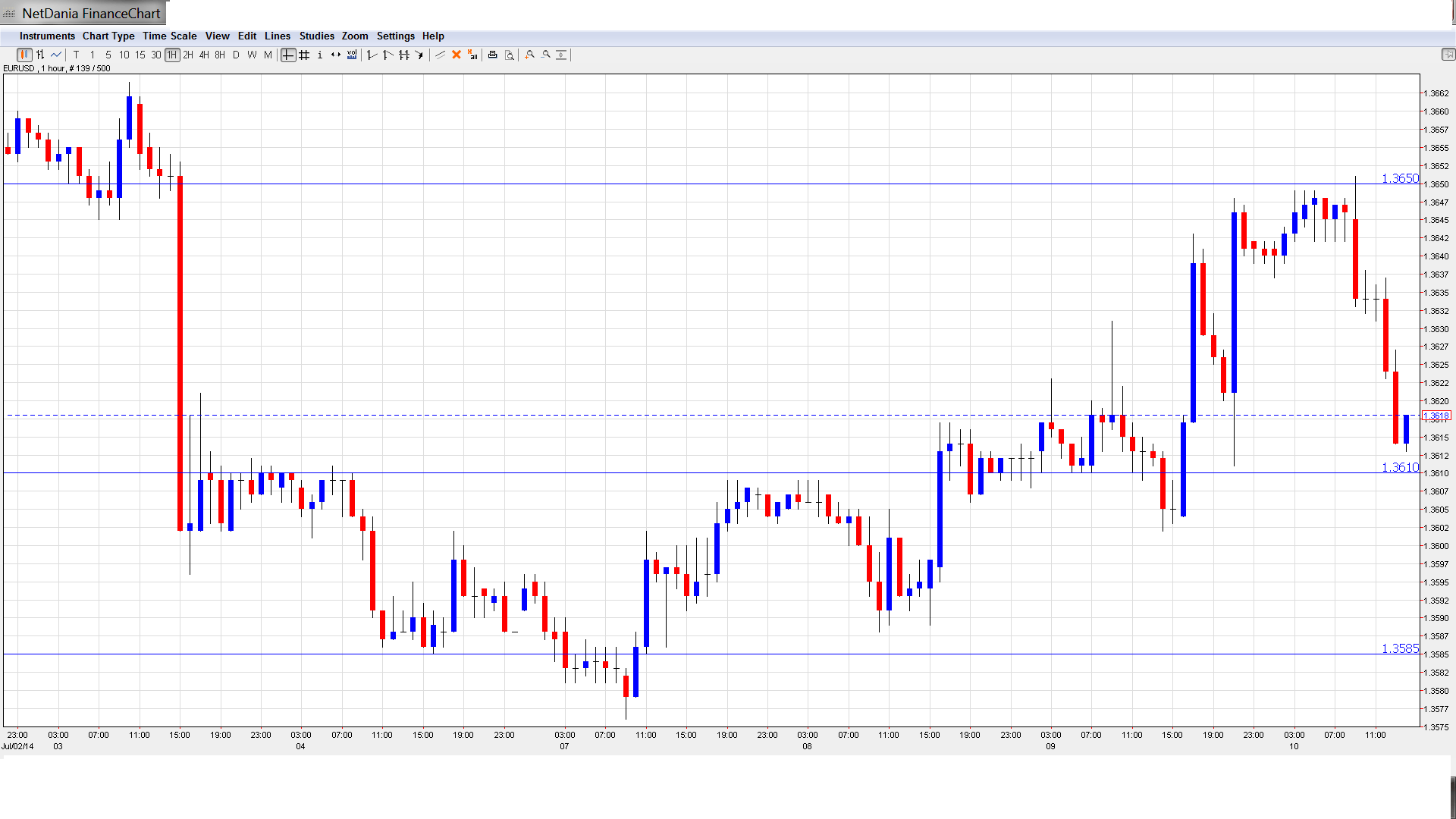The image size is (1456, 819).
Task: Switch to OHLC bar chart icon
Action: pos(40,55)
